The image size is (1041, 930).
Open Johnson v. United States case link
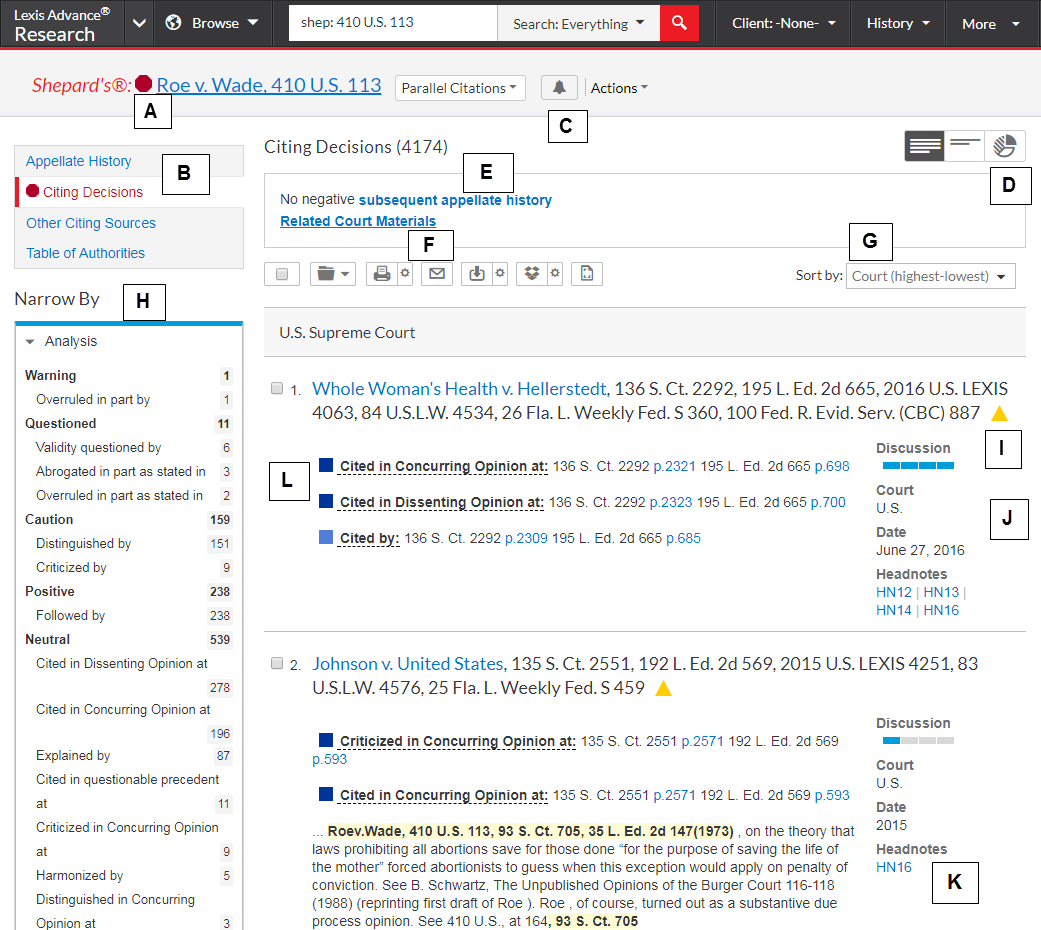pos(408,663)
